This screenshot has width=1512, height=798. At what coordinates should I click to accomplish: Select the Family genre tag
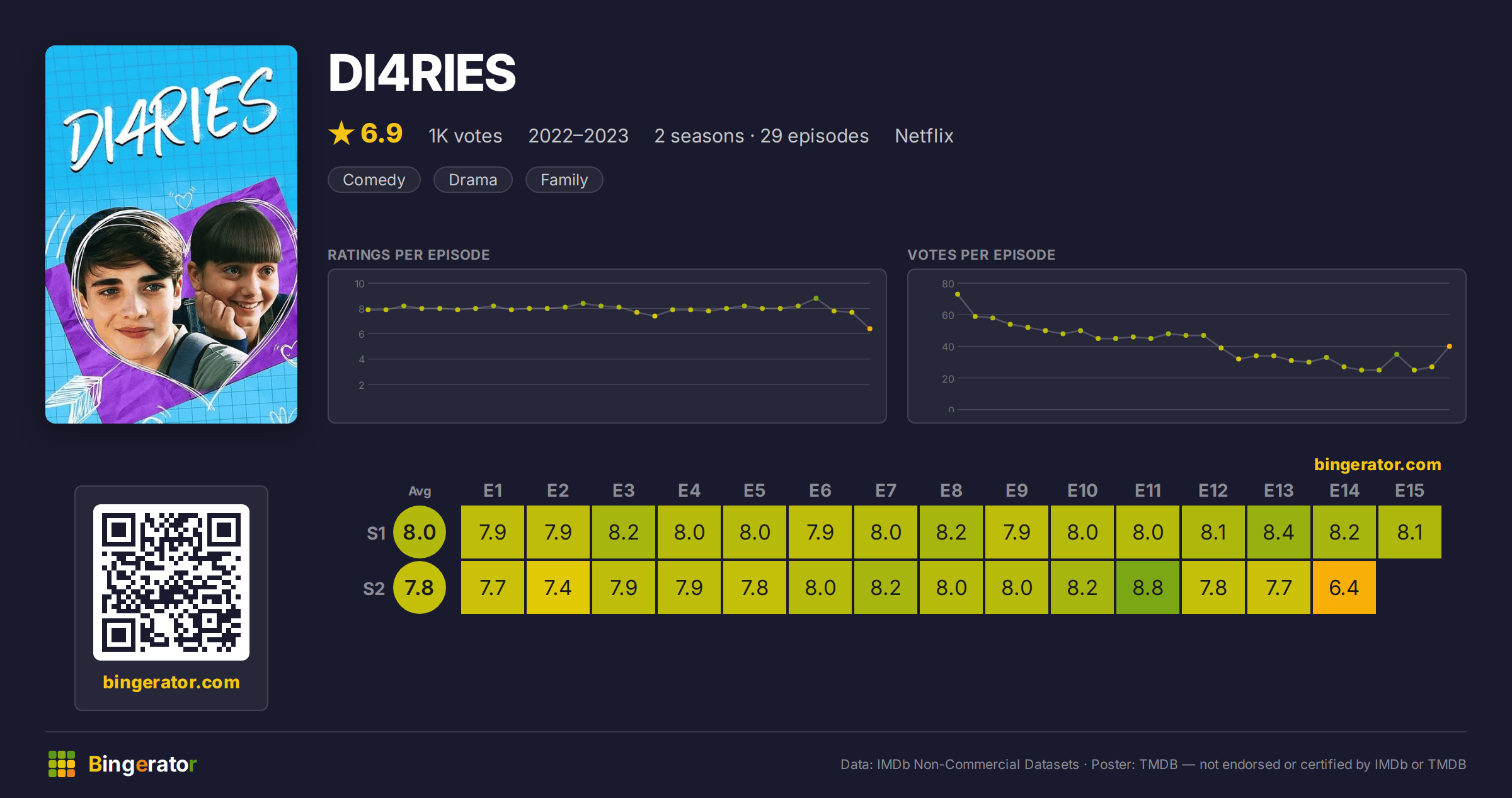564,180
